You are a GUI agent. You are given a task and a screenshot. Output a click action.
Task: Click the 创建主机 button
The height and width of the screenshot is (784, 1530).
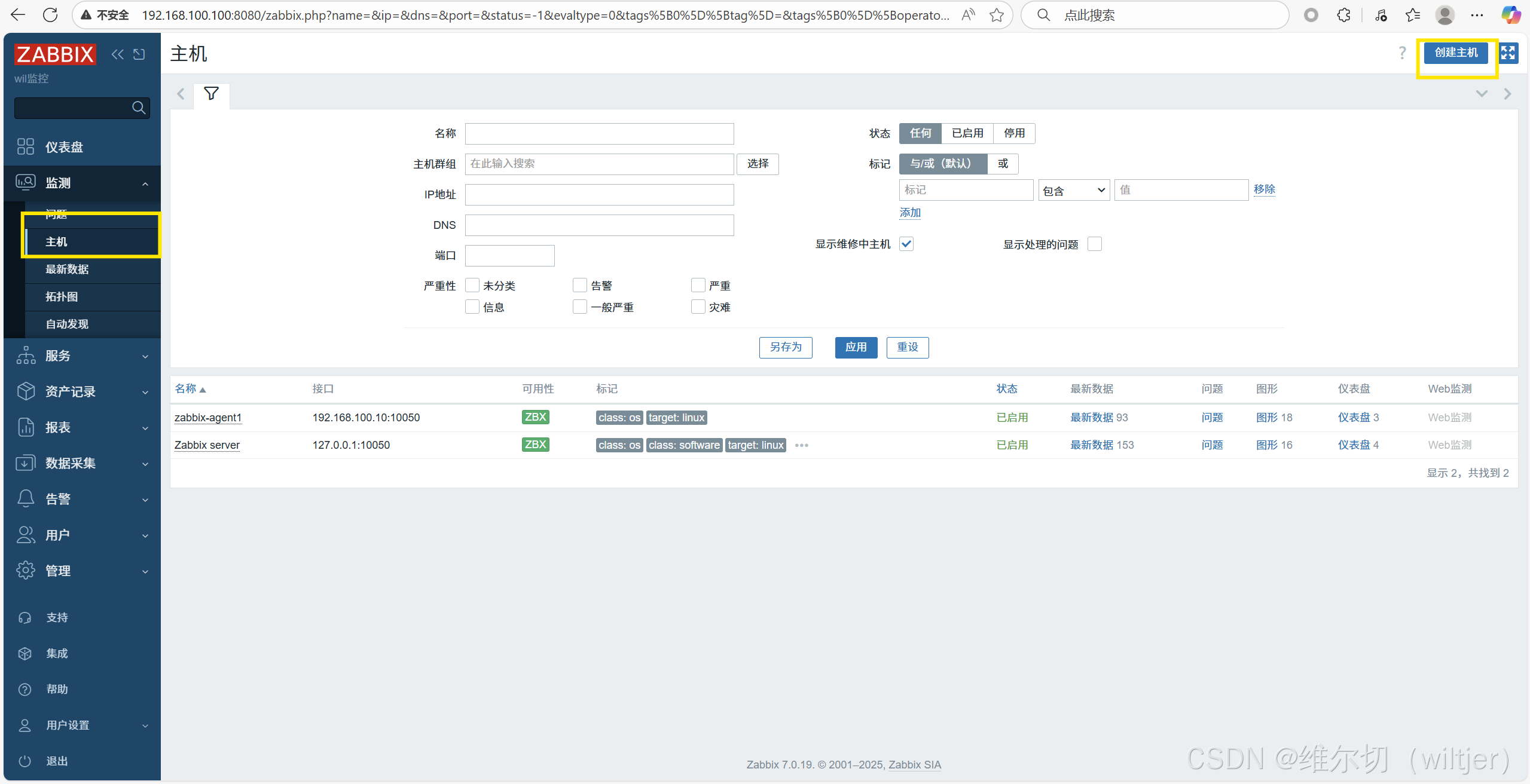tap(1455, 53)
